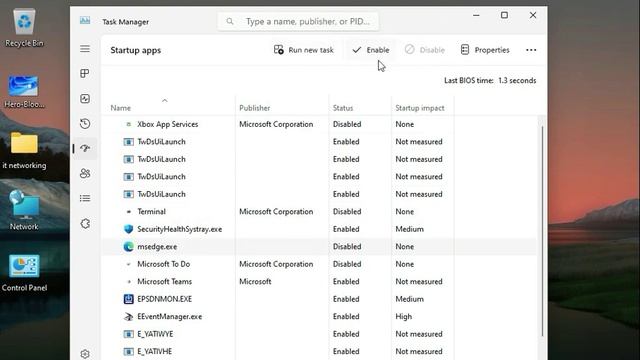The height and width of the screenshot is (360, 640).
Task: Click the EEventManager.exe icon
Action: (x=129, y=317)
